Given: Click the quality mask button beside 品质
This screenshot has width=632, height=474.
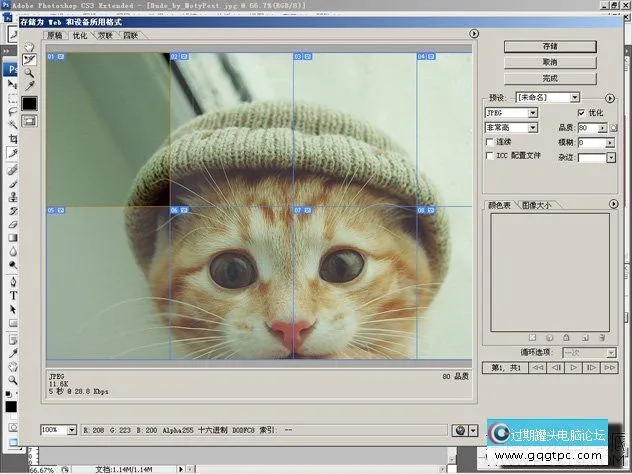Looking at the screenshot, I should tap(613, 129).
